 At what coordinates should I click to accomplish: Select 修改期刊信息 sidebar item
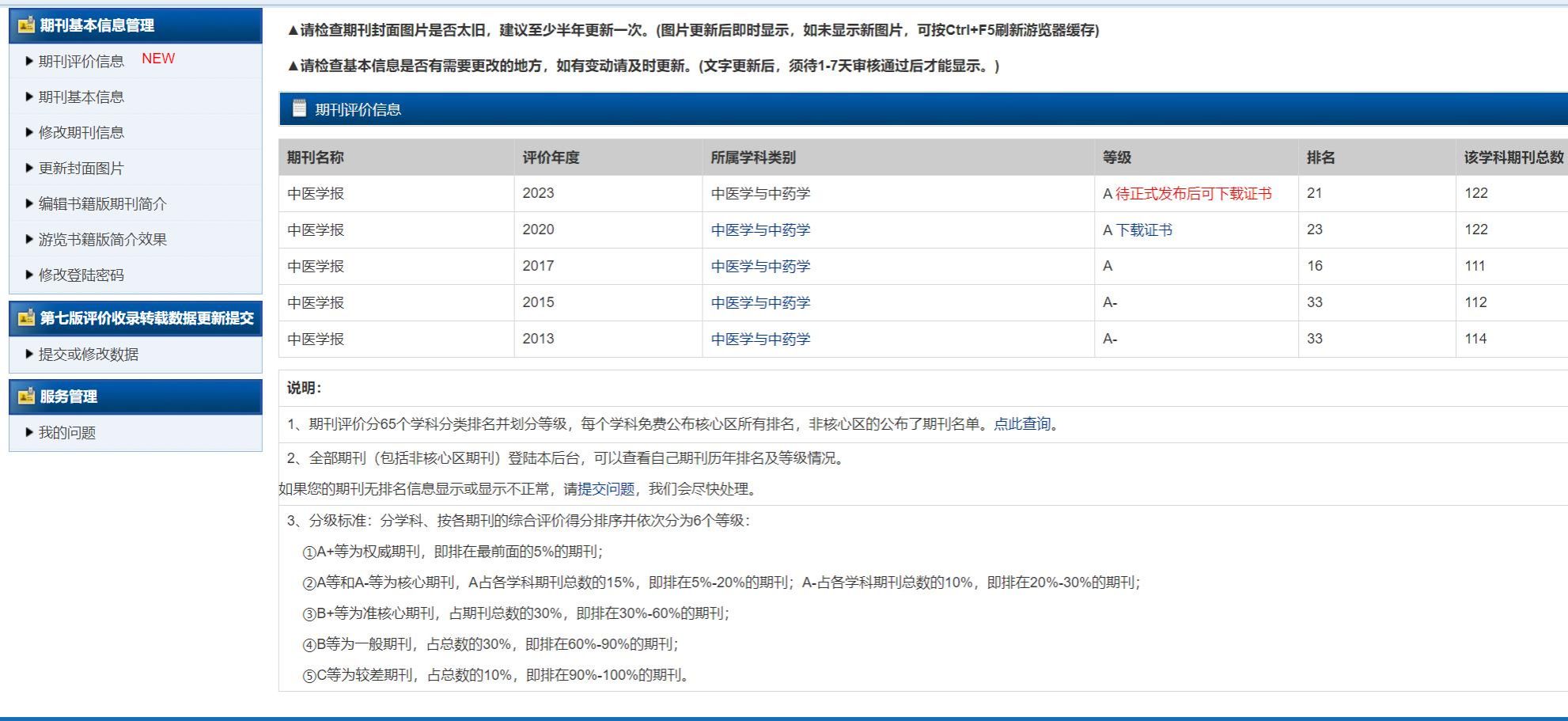[81, 132]
